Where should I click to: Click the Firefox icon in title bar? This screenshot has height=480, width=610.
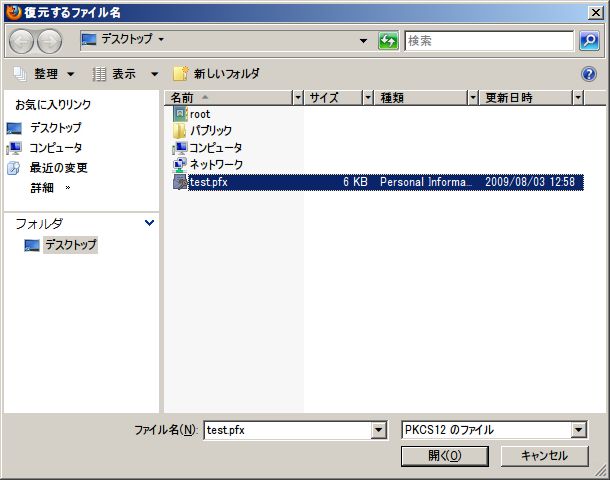point(13,12)
